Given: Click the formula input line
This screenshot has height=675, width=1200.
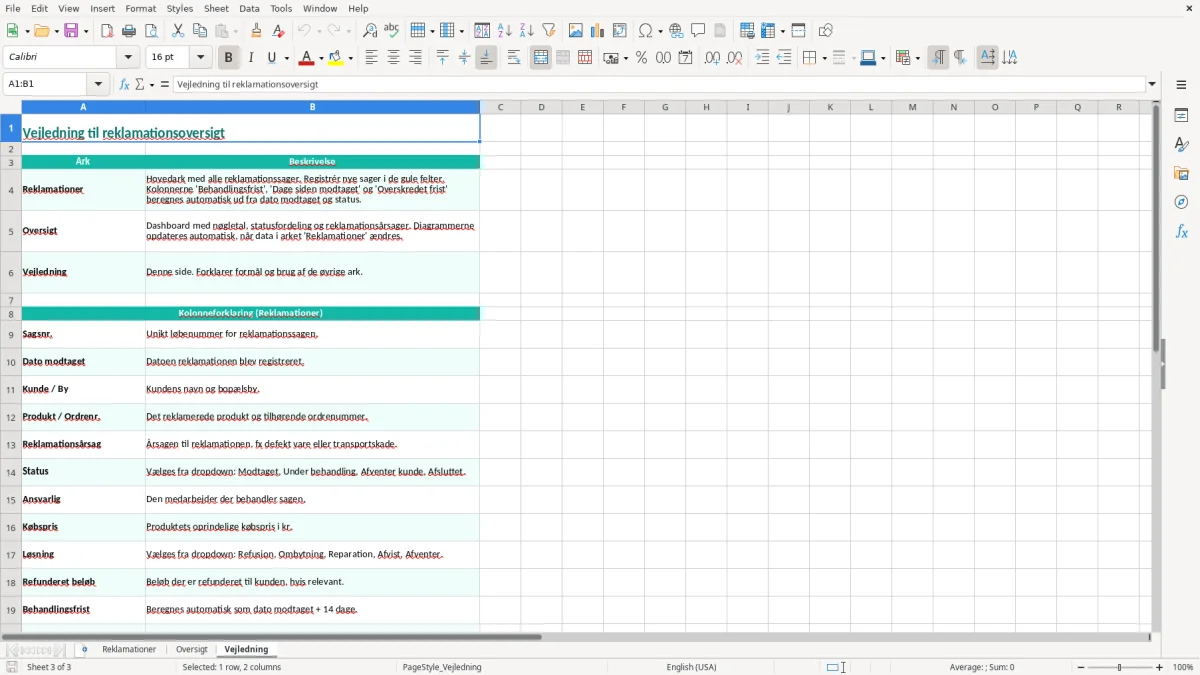Looking at the screenshot, I should [658, 85].
